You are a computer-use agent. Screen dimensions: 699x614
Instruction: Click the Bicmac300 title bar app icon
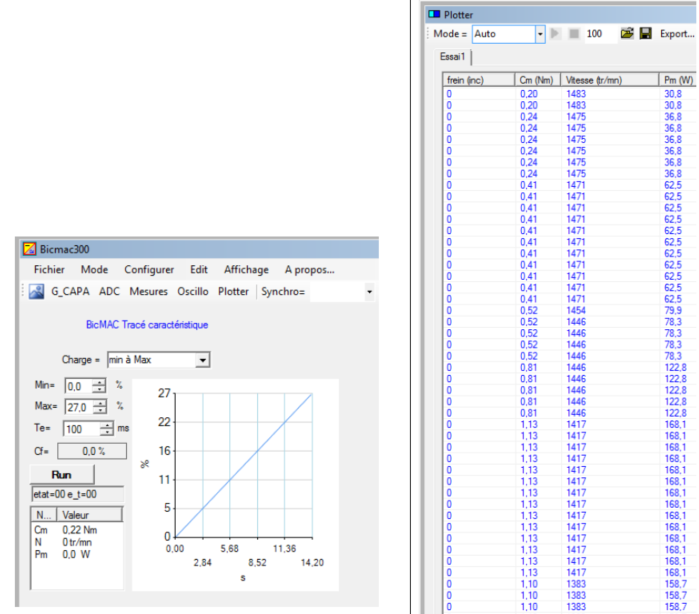[x=29, y=249]
